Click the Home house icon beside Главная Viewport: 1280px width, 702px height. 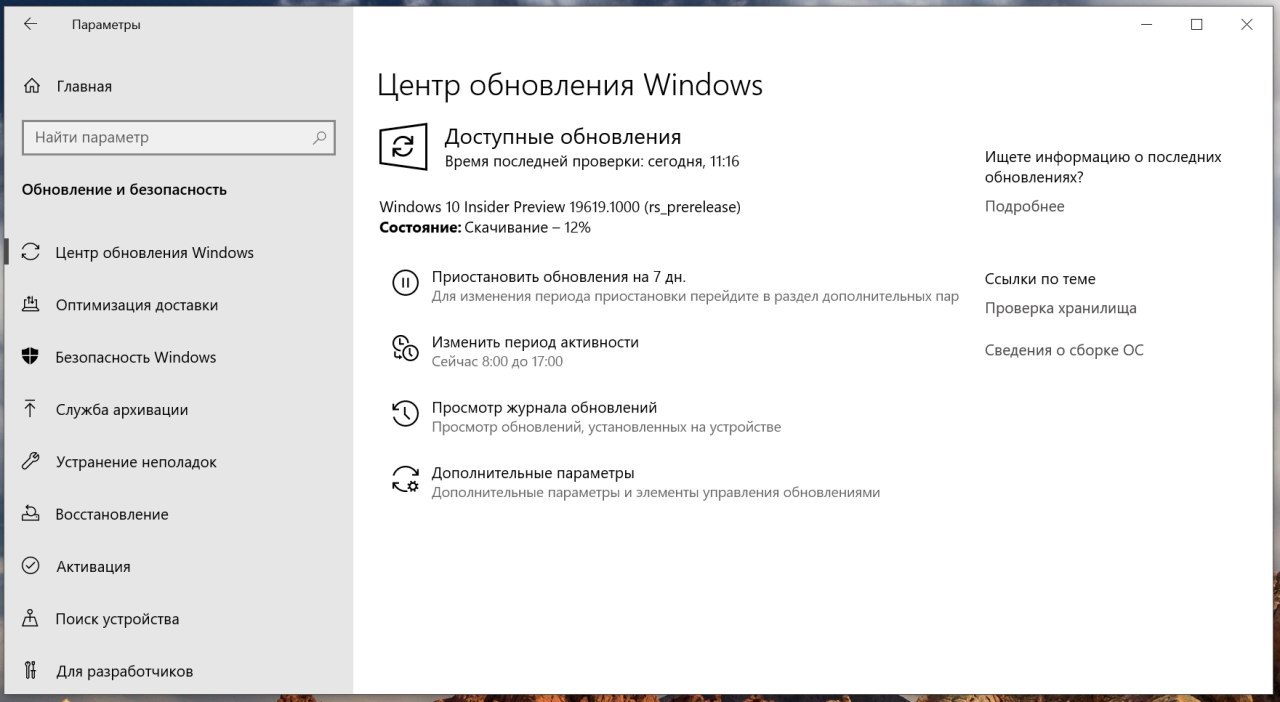(32, 86)
